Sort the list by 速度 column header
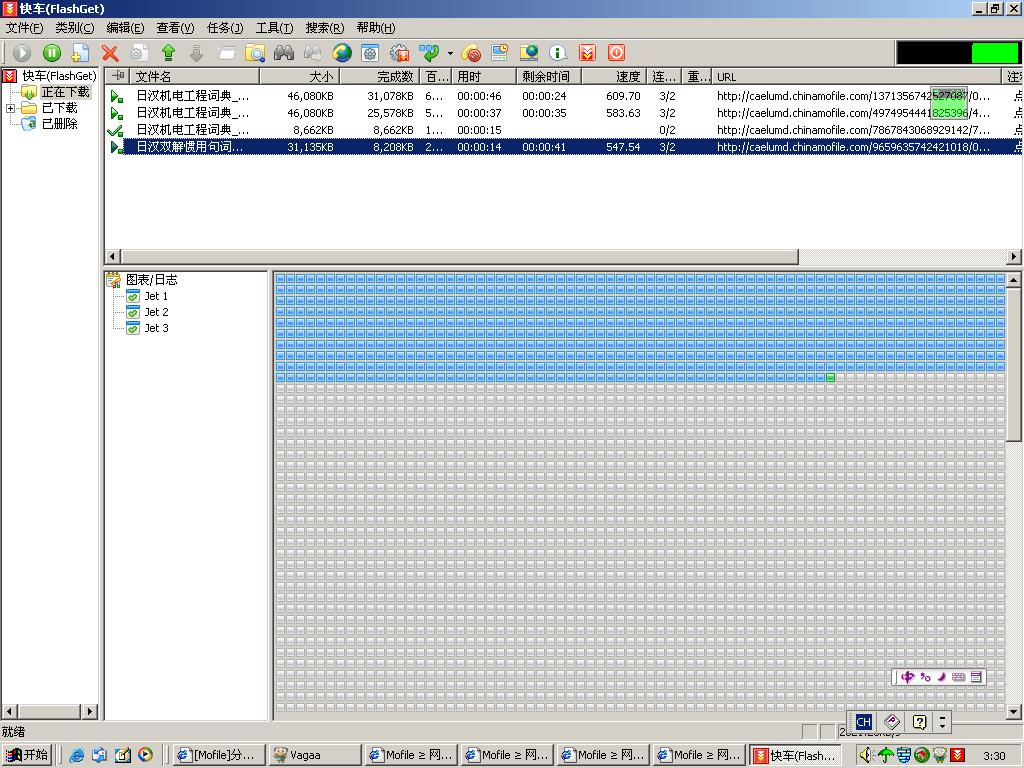This screenshot has height=768, width=1024. [614, 76]
